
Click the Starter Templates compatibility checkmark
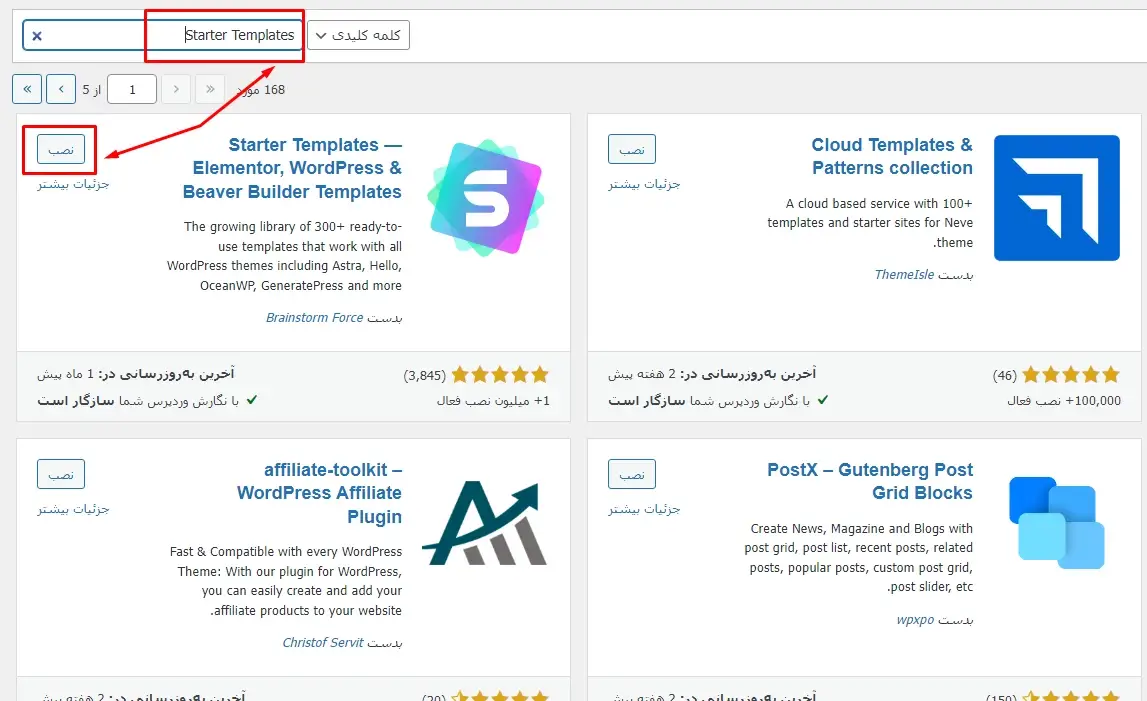(x=252, y=400)
